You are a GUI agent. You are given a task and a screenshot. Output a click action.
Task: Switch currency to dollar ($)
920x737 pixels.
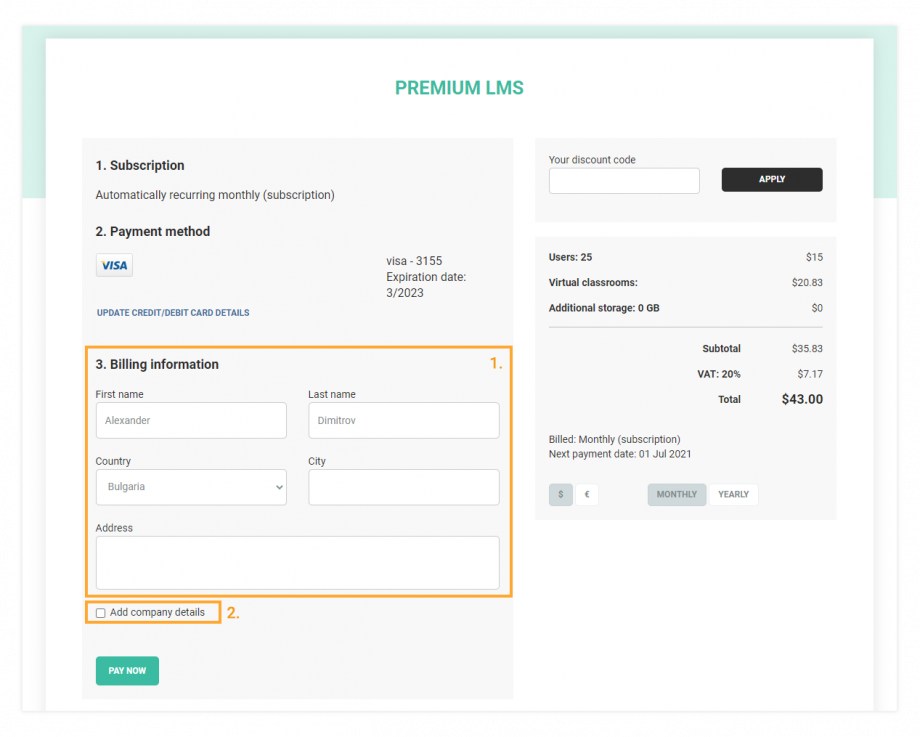point(561,495)
